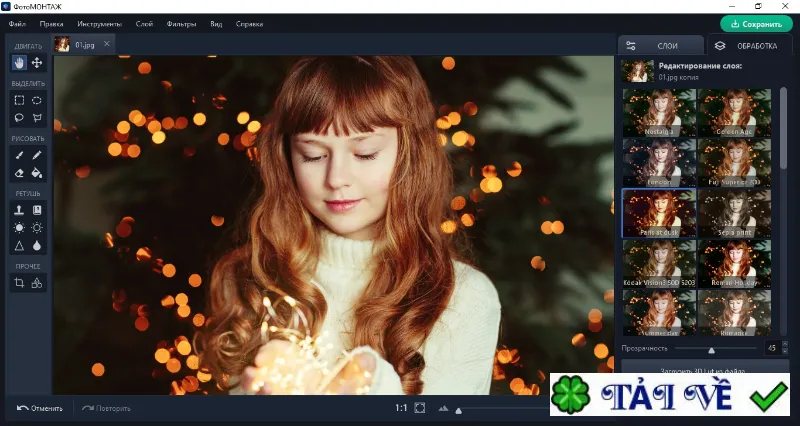
Task: Apply the Nostalgia filter preset
Action: [659, 113]
